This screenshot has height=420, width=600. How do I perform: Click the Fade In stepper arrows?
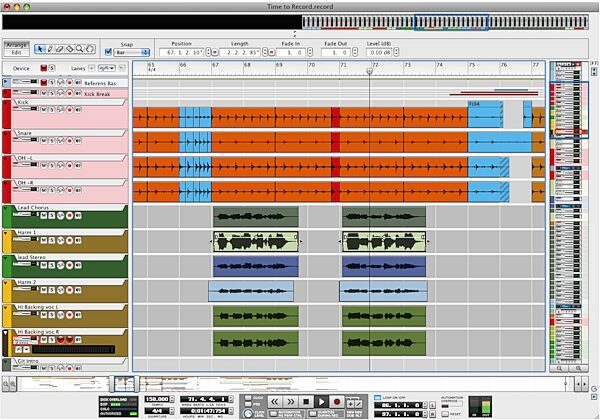[310, 52]
